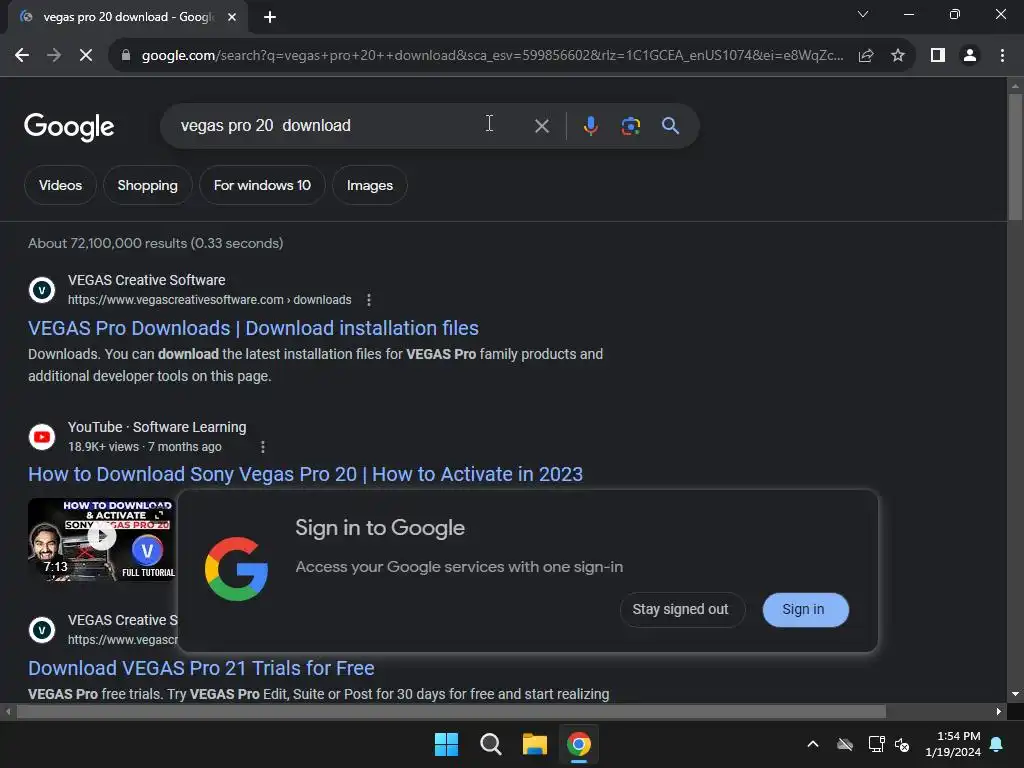Click the Chrome taskbar icon
The width and height of the screenshot is (1024, 768).
click(579, 744)
